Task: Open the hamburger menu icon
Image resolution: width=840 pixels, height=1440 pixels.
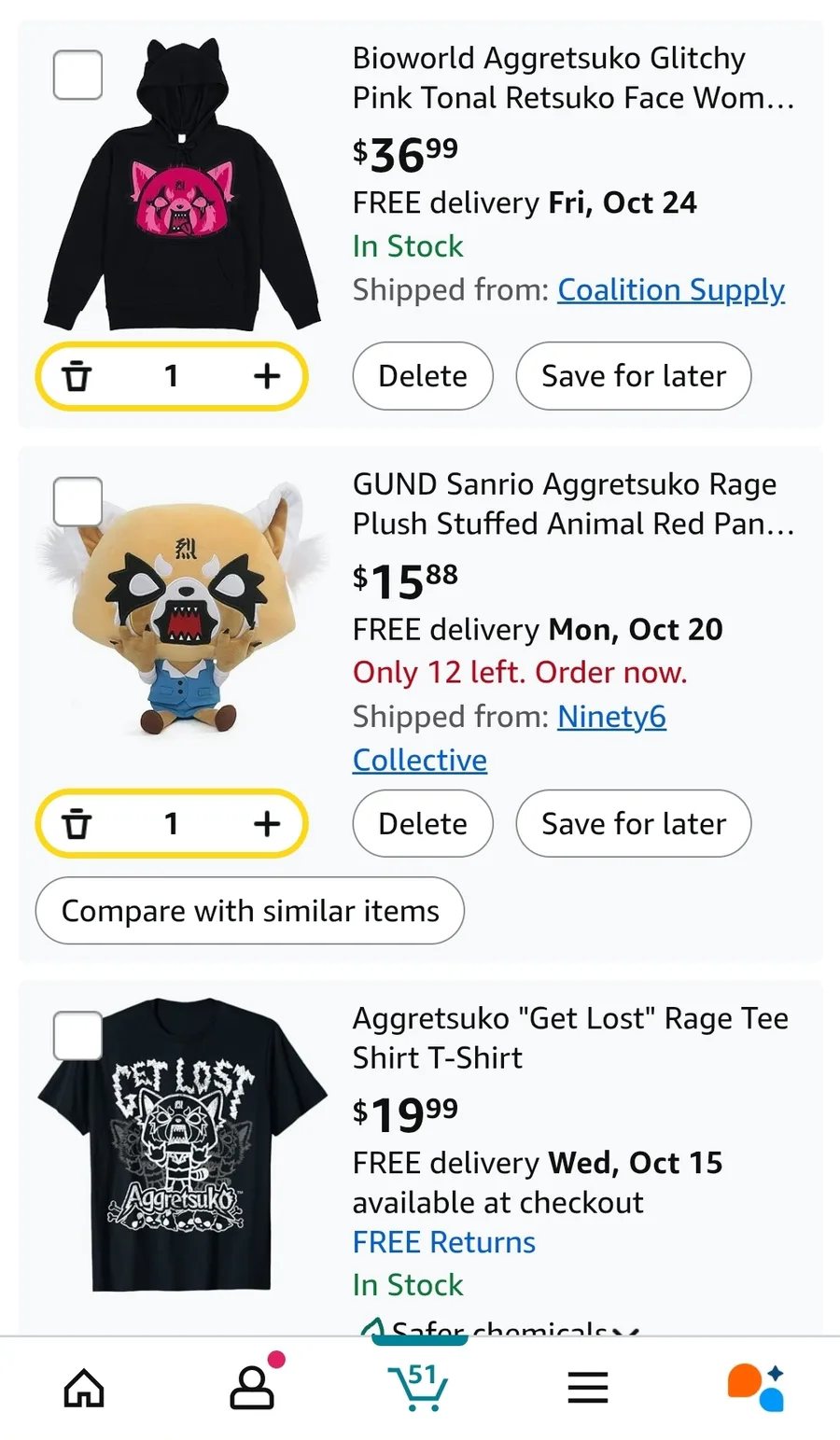Action: [x=588, y=1388]
